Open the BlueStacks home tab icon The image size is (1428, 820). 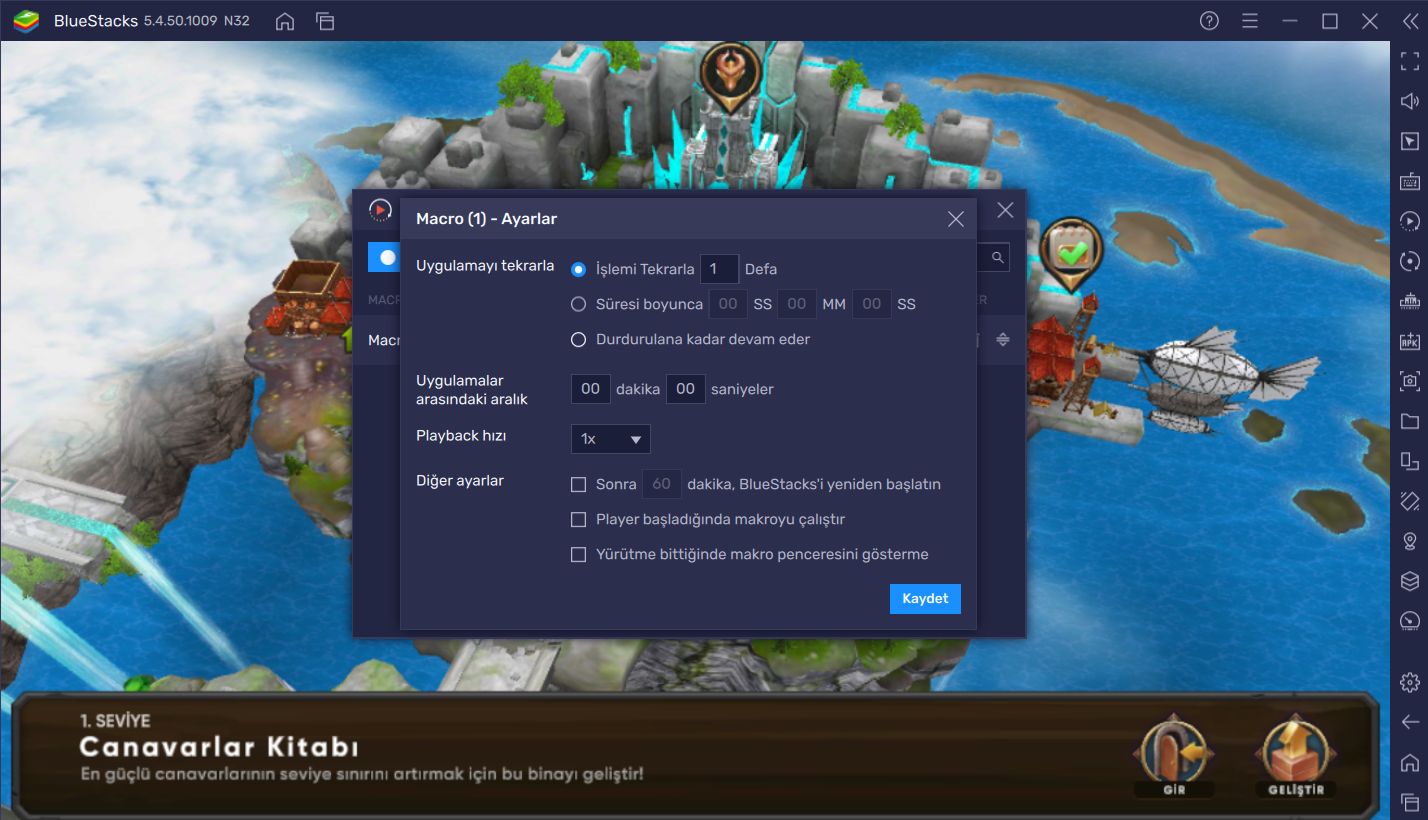pos(285,21)
